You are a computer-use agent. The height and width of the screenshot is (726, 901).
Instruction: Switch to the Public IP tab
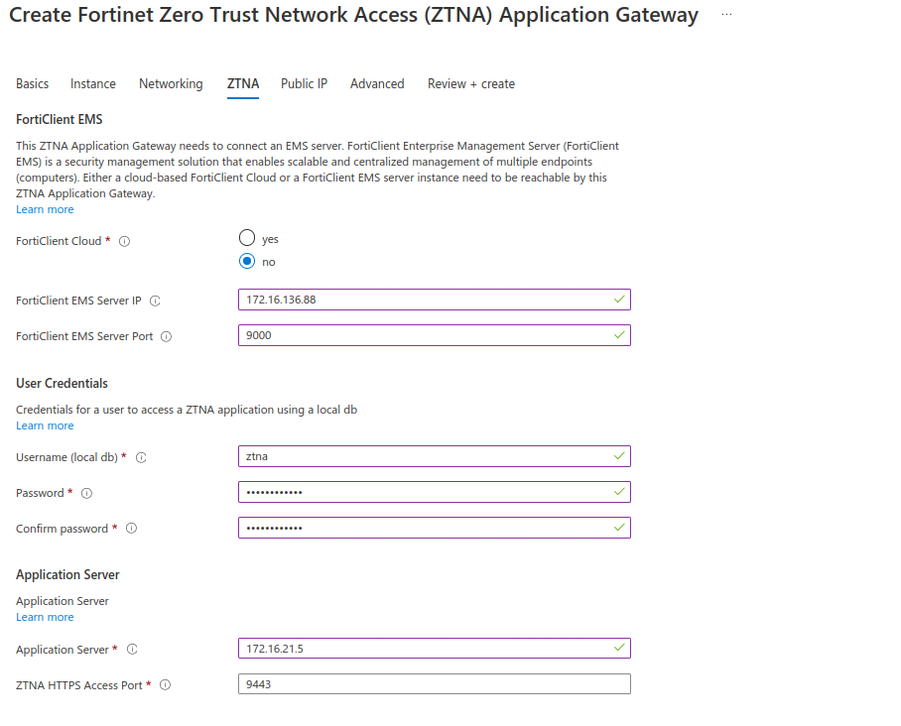(304, 84)
